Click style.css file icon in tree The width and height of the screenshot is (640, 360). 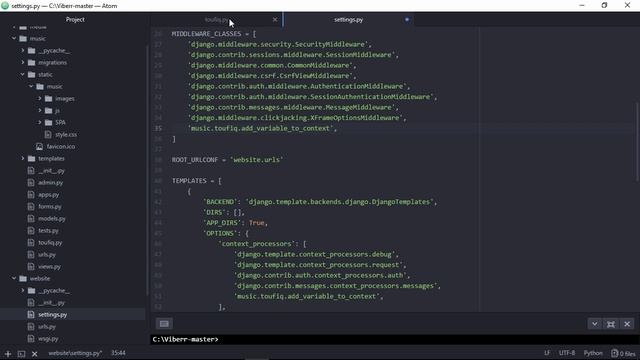click(48, 134)
